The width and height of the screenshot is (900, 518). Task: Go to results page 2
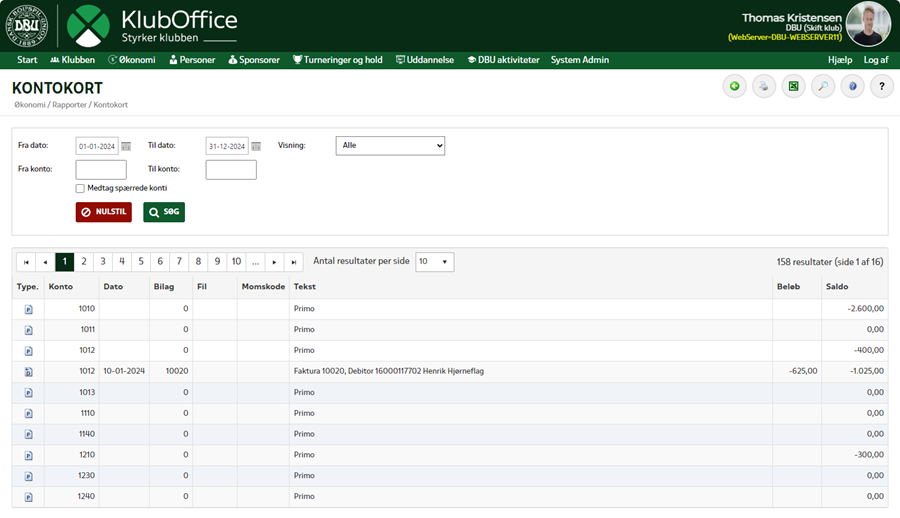tap(84, 262)
